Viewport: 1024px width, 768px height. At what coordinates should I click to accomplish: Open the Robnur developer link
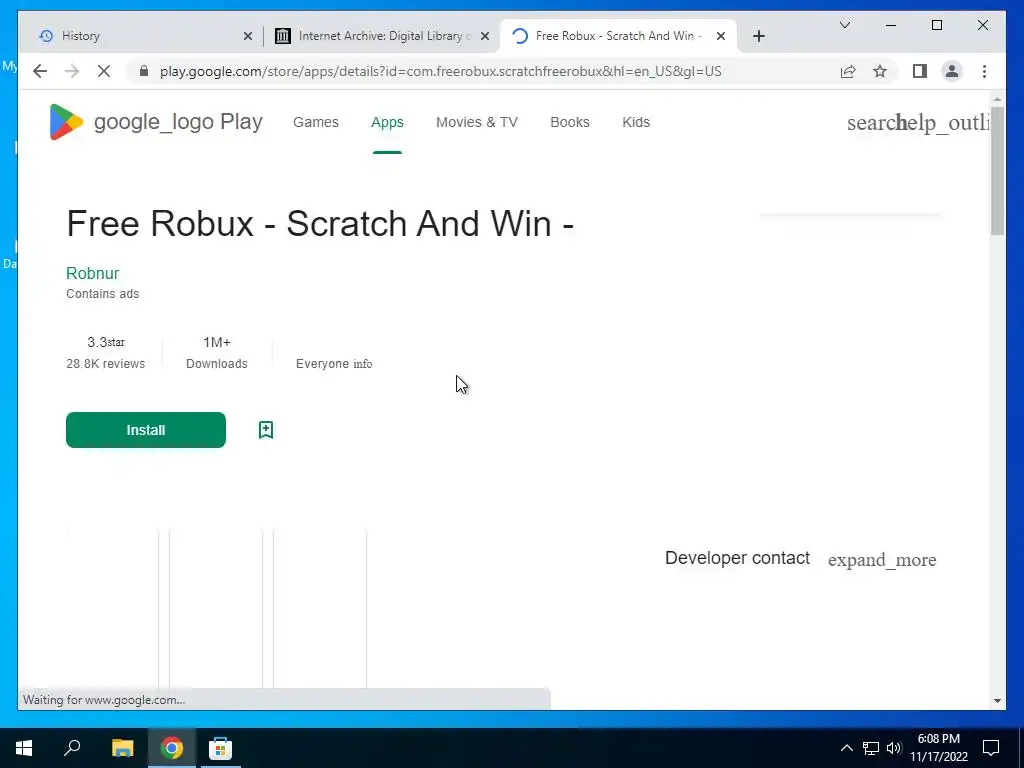tap(92, 273)
